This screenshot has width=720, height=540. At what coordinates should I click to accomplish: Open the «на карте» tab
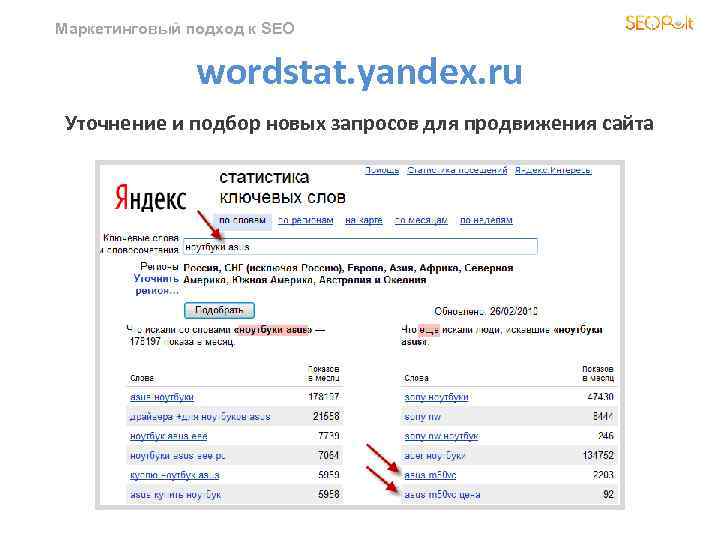pyautogui.click(x=364, y=220)
